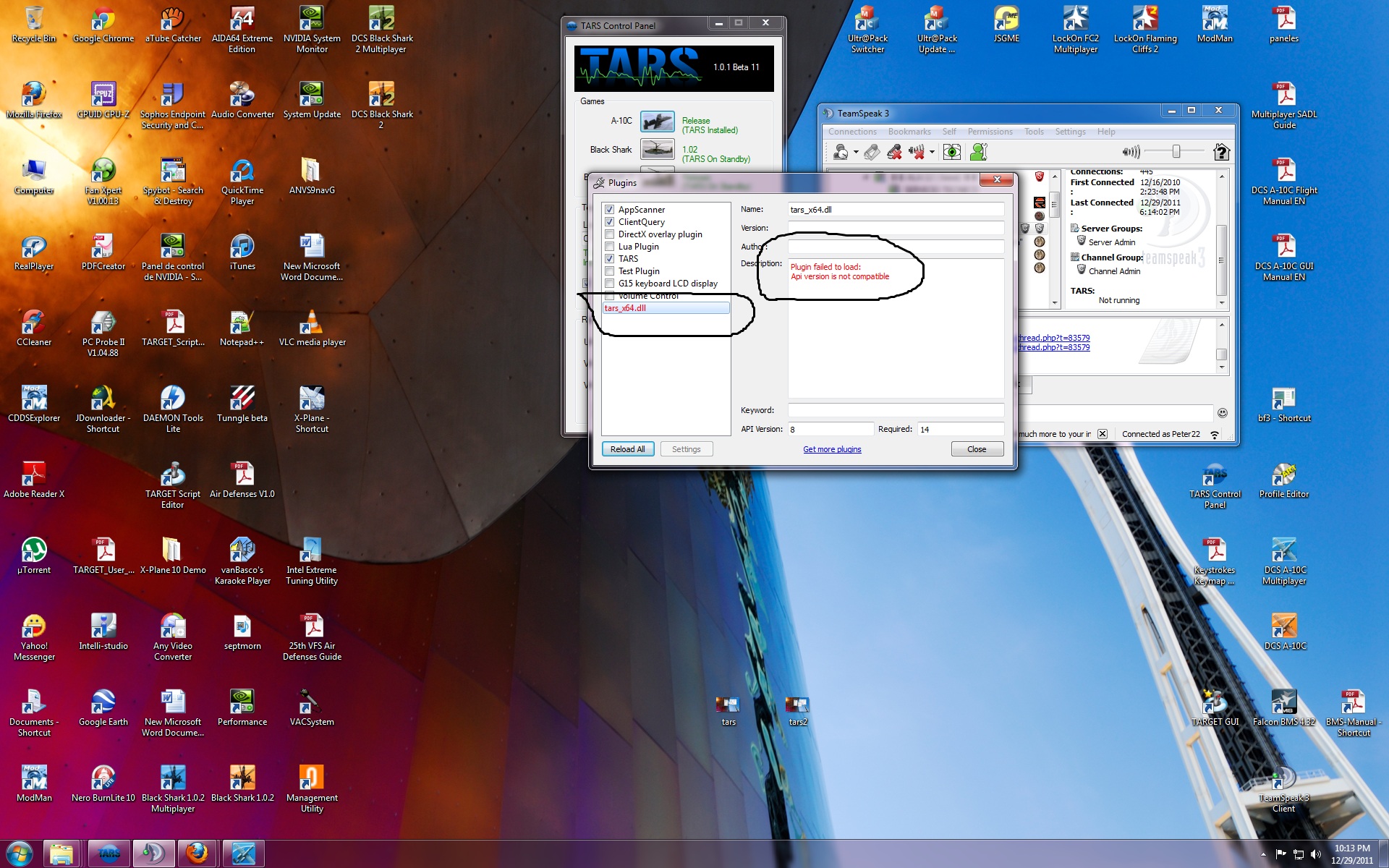Select tars_x64.dll in the plugin list
The height and width of the screenshot is (868, 1389).
point(666,308)
